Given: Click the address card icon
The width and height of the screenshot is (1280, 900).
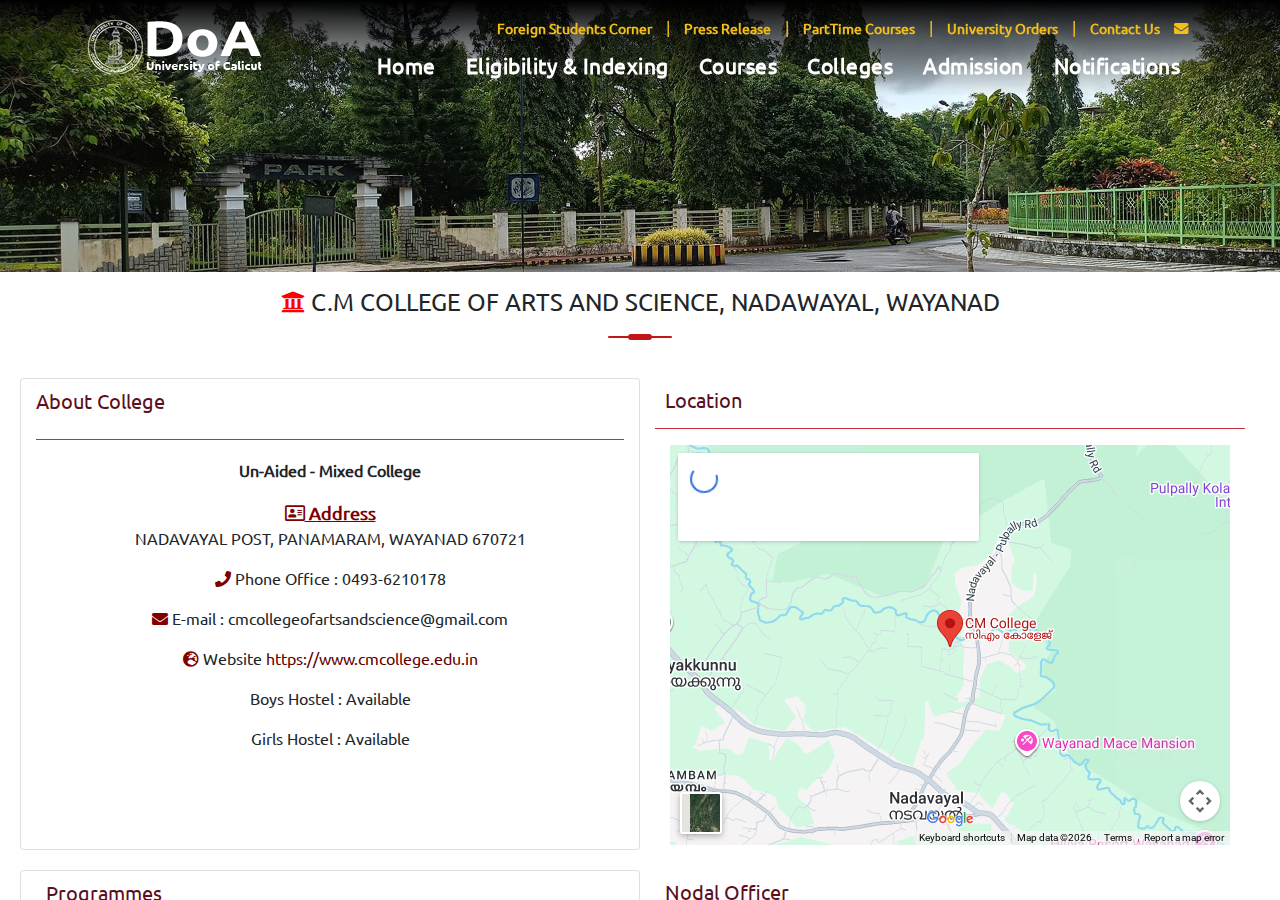Looking at the screenshot, I should pyautogui.click(x=295, y=513).
